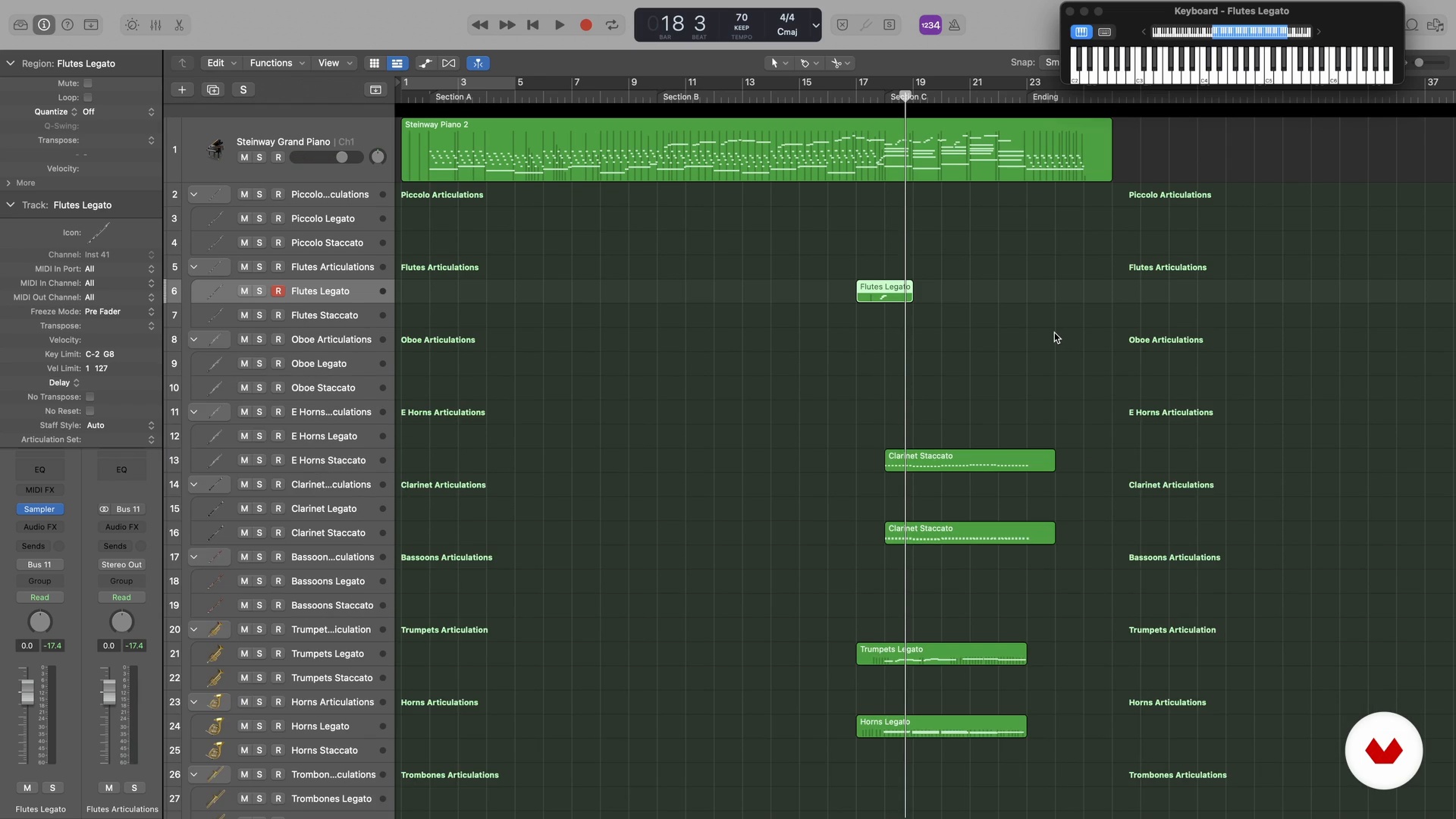Expand the More disclosure in Region inspector

[9, 183]
